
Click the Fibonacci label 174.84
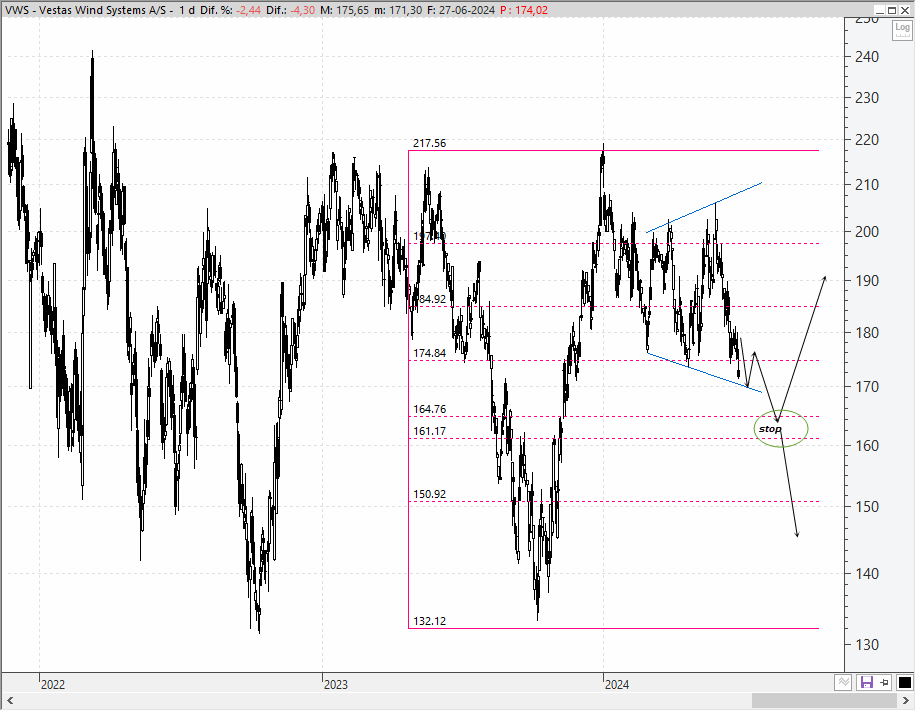[429, 353]
